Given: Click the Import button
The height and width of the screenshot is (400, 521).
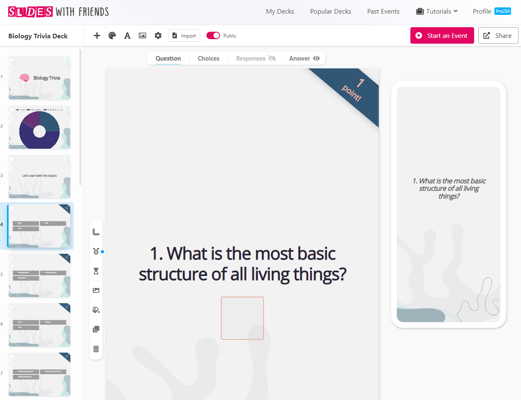Looking at the screenshot, I should click(x=184, y=36).
